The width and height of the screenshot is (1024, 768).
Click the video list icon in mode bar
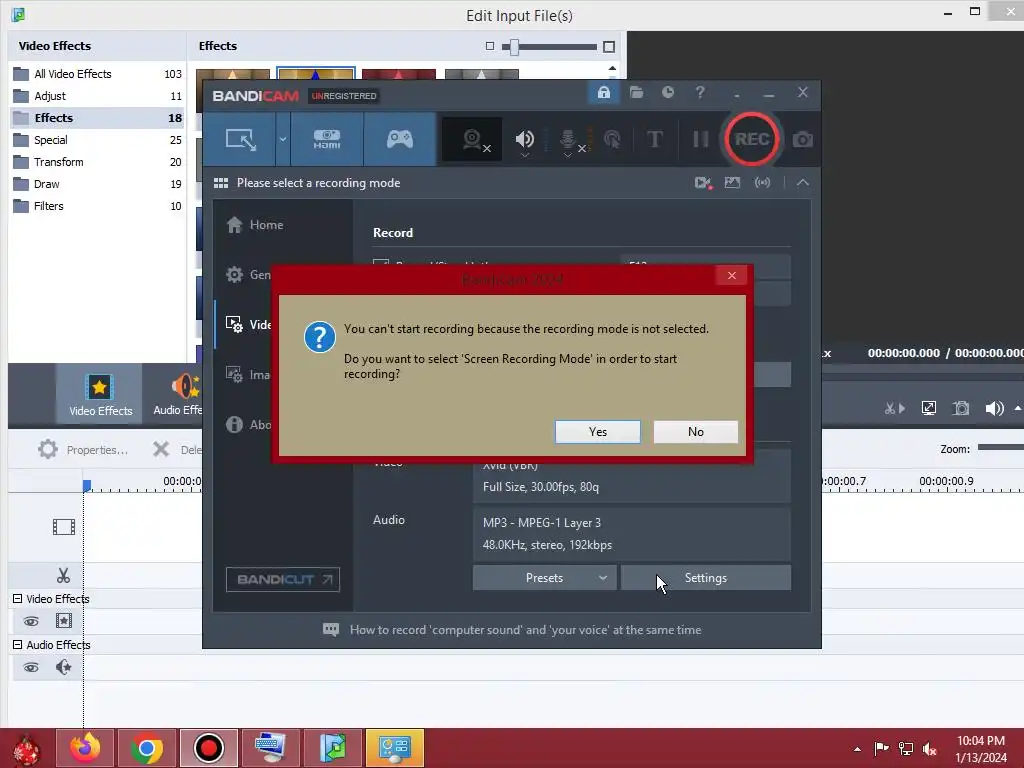point(703,183)
